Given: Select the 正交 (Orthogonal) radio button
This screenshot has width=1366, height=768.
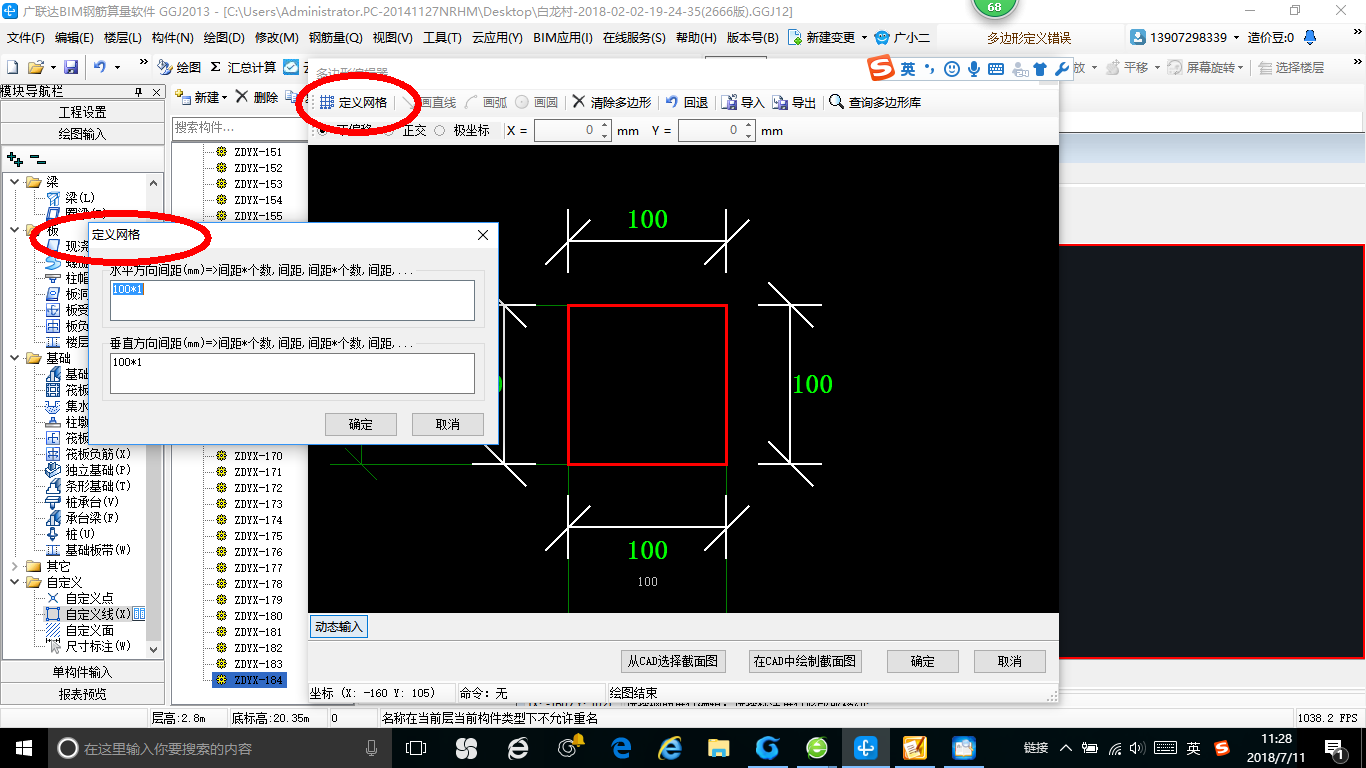Looking at the screenshot, I should 390,131.
